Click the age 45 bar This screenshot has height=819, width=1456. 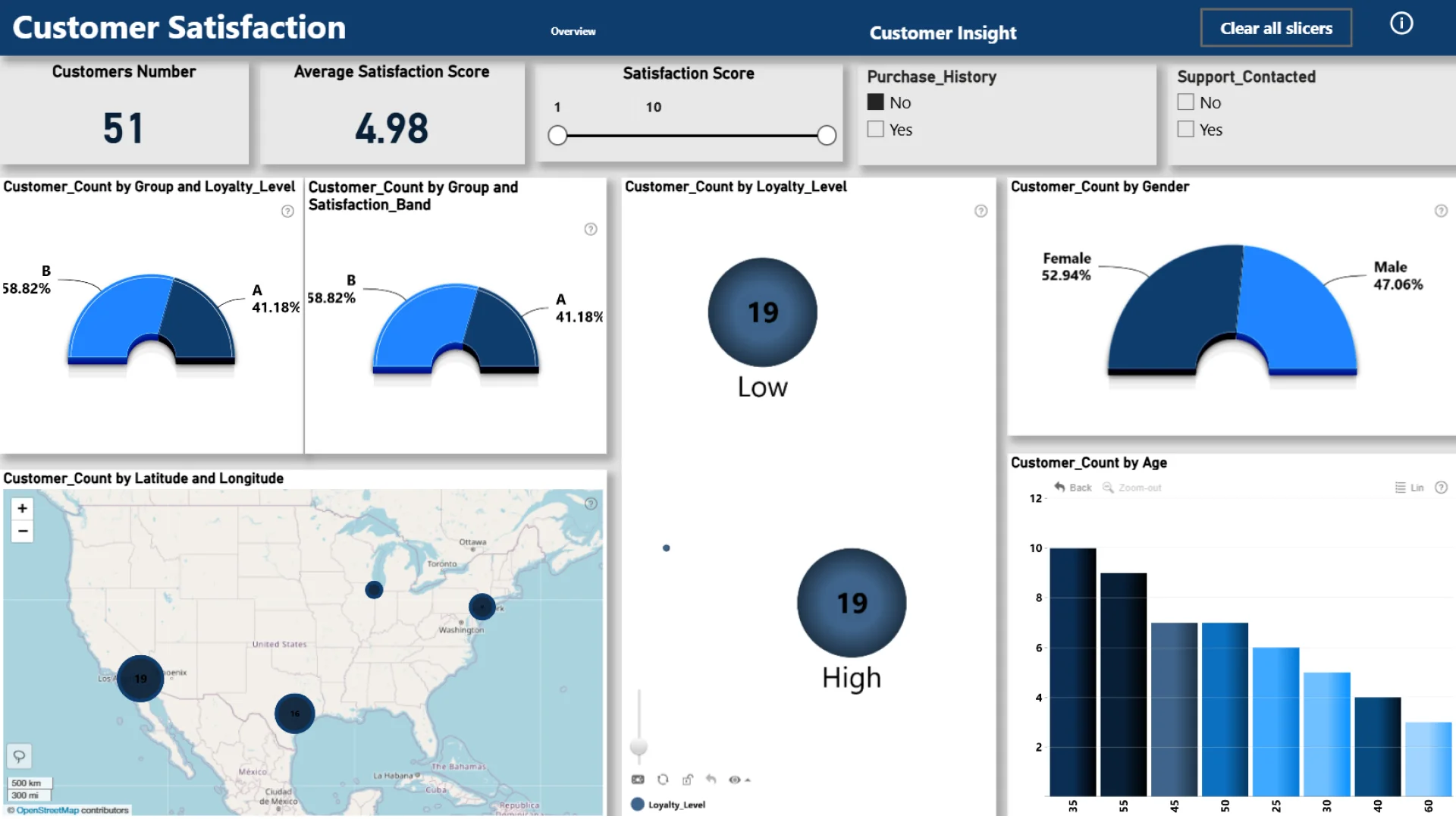1174,709
